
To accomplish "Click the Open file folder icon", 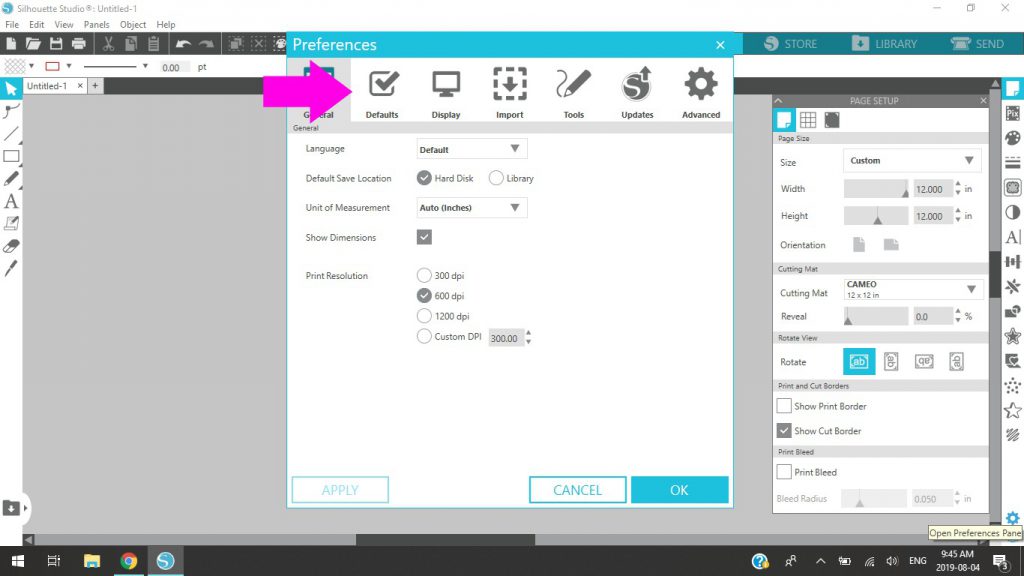I will [33, 44].
